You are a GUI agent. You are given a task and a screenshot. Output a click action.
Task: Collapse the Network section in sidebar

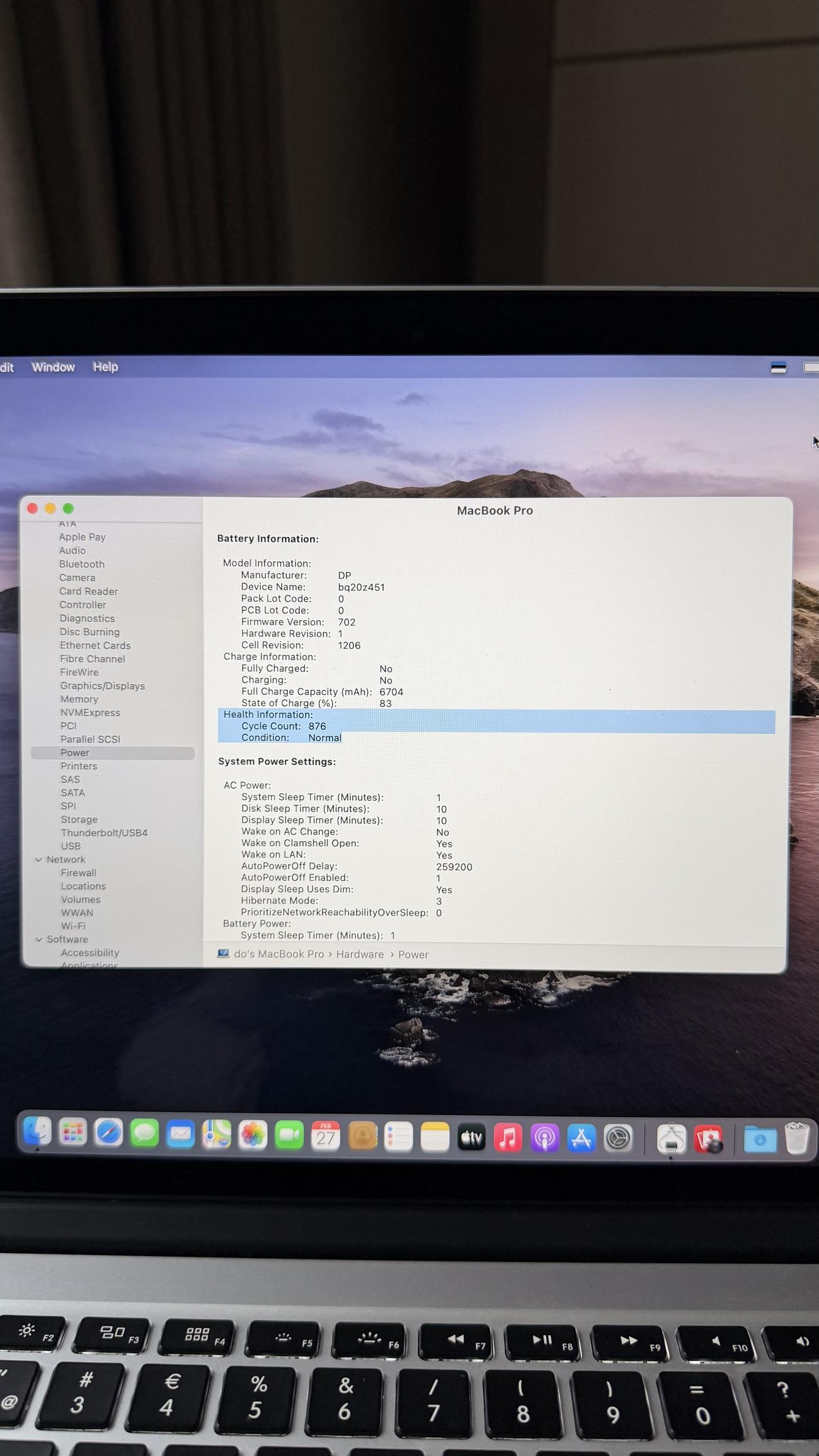[39, 859]
